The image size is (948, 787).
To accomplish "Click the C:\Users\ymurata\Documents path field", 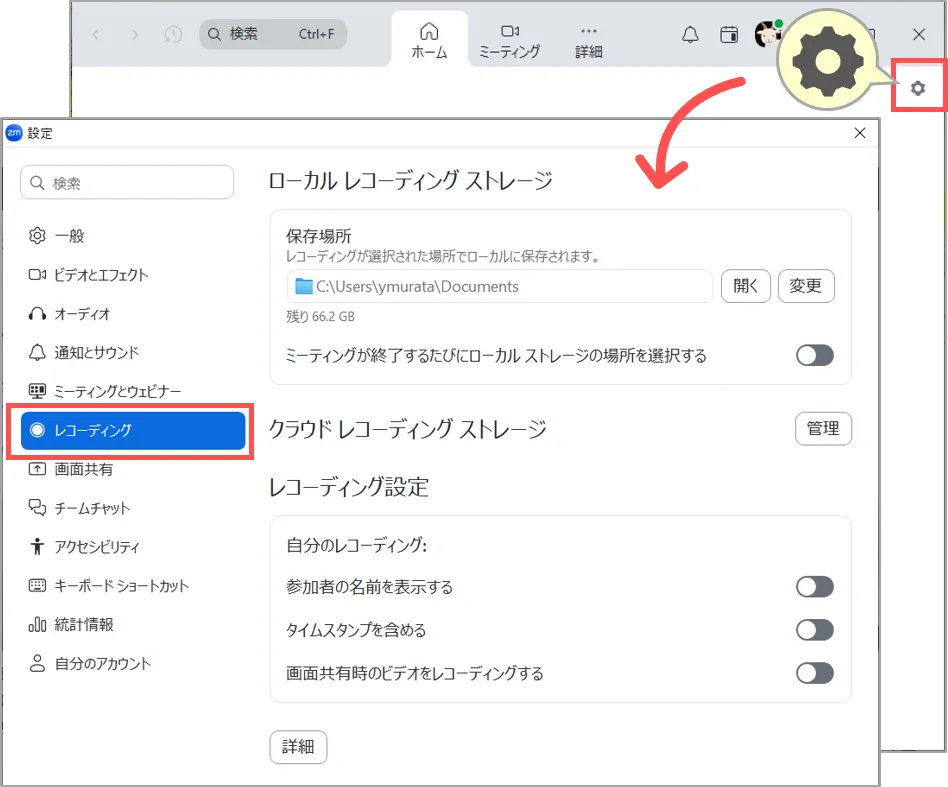I will pos(500,286).
